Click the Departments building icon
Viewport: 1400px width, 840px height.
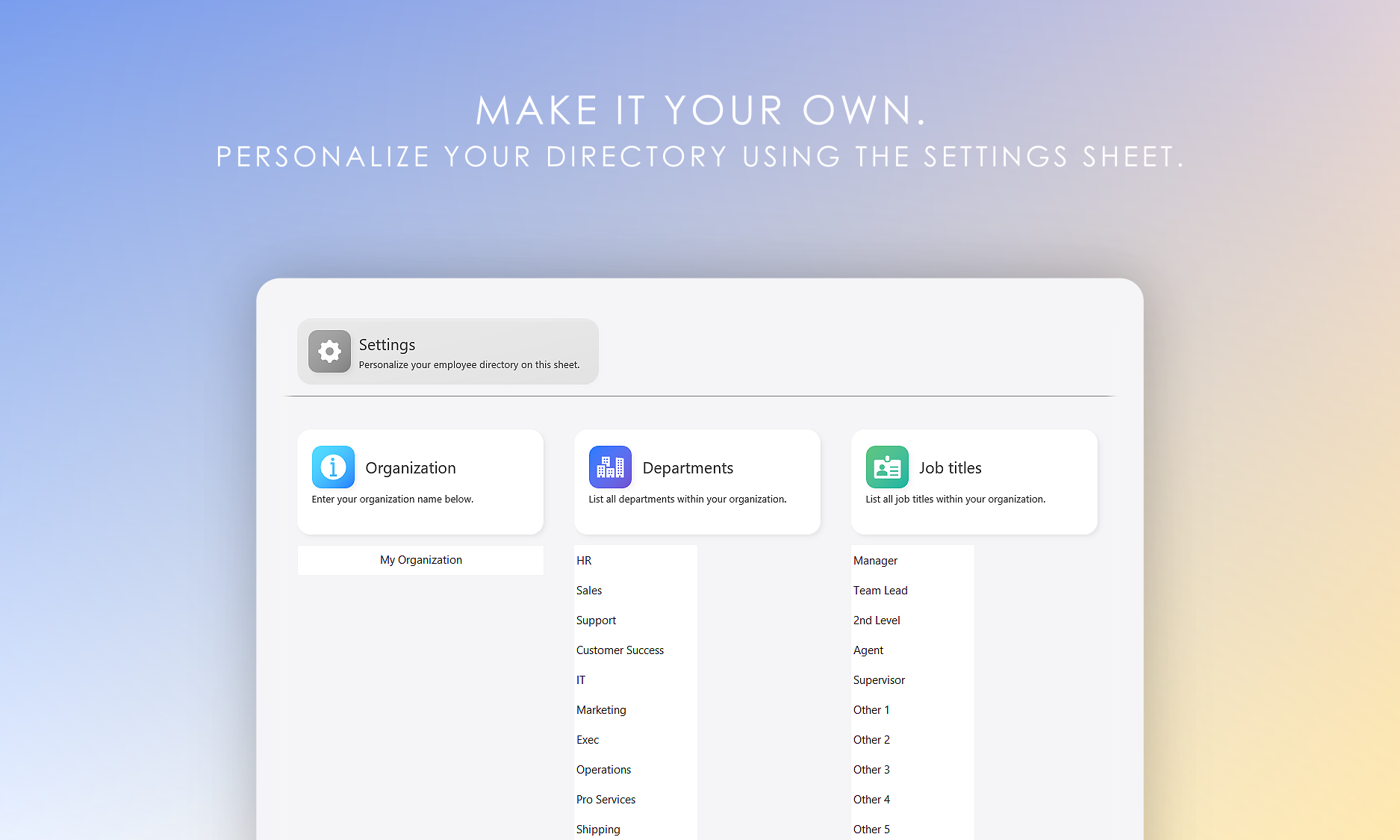pos(610,467)
